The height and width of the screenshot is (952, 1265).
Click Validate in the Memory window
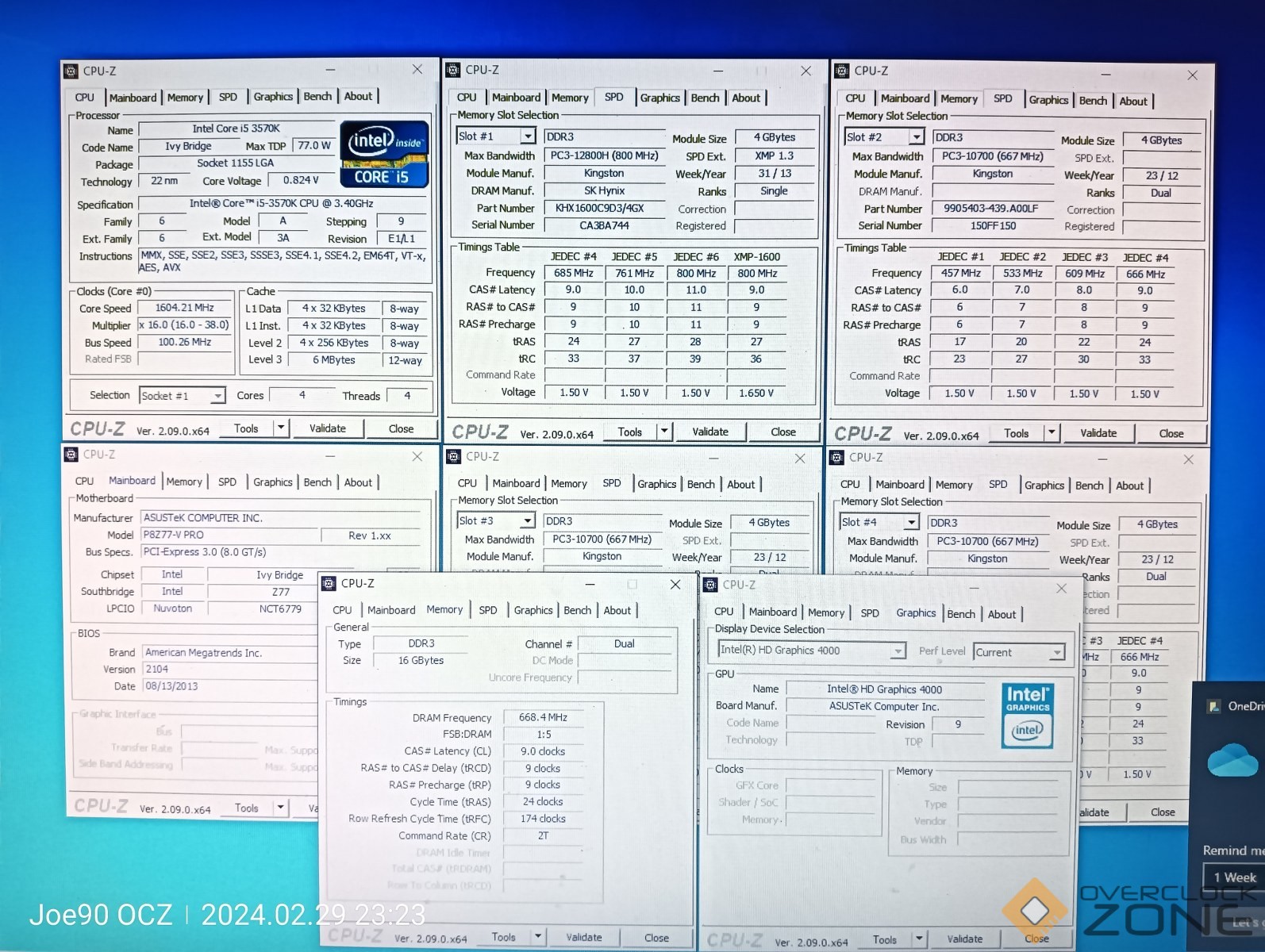[584, 937]
